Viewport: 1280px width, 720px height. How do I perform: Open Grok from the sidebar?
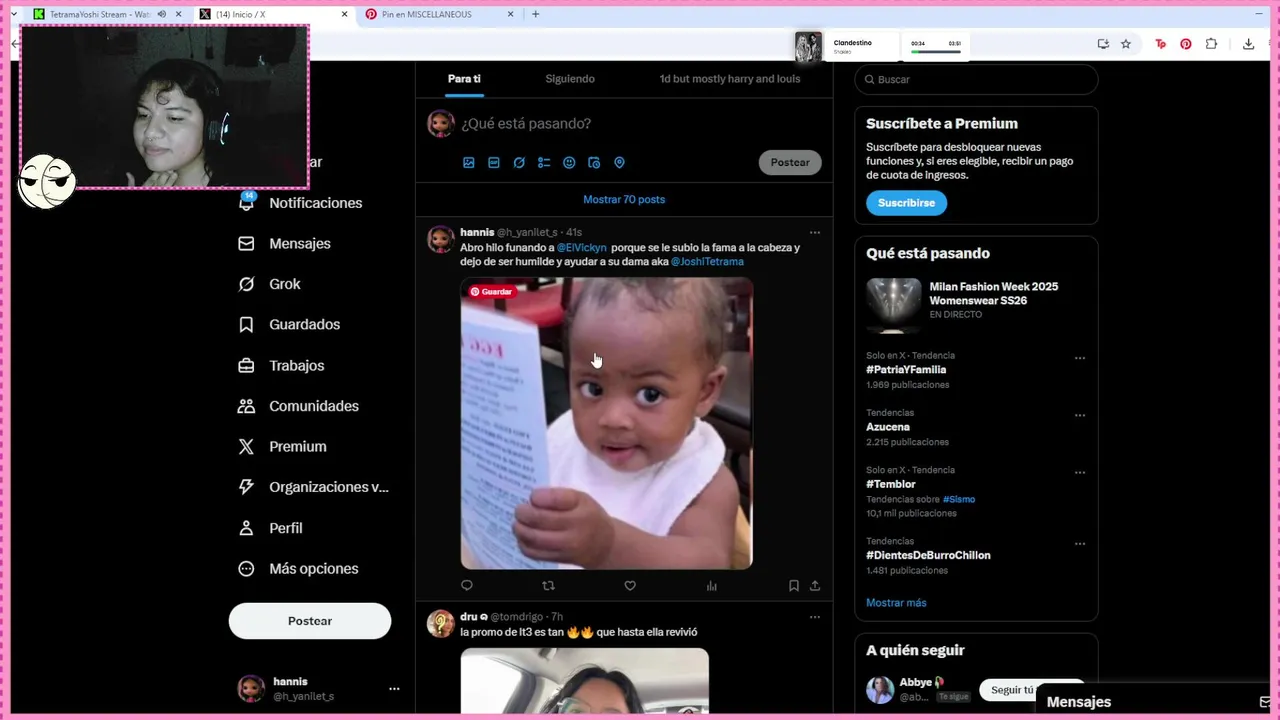[269, 284]
